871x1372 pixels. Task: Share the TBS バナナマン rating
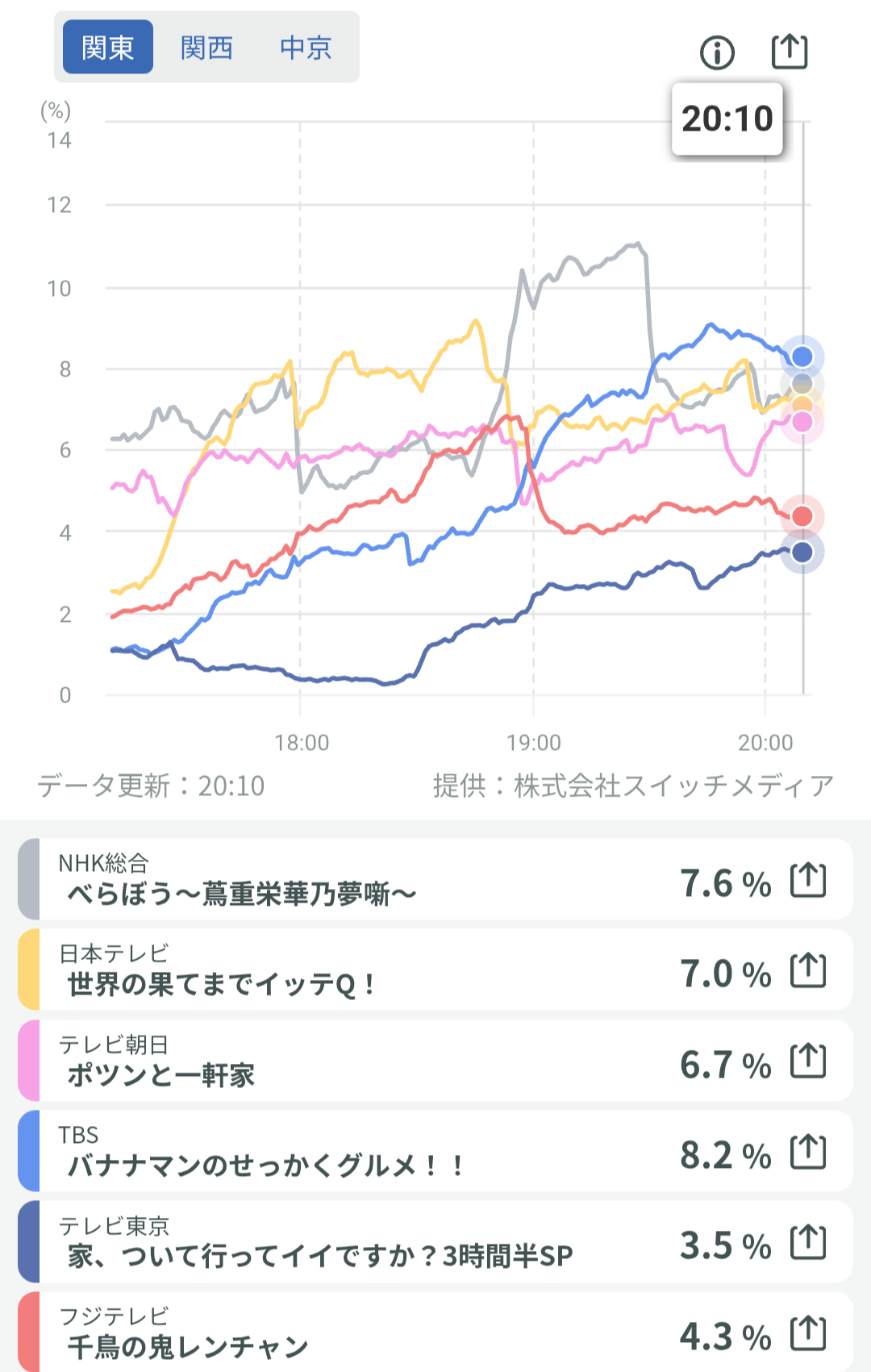click(808, 1152)
